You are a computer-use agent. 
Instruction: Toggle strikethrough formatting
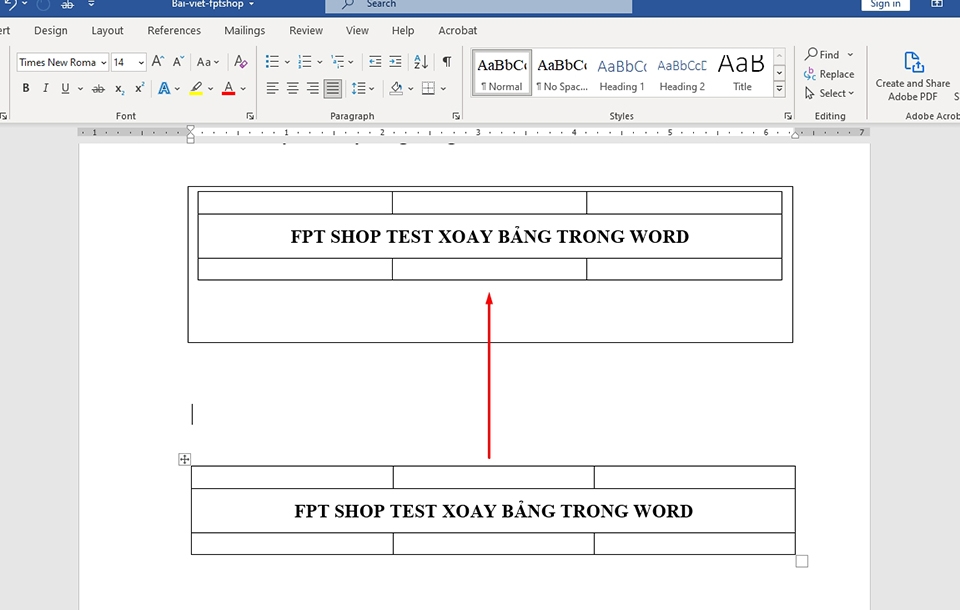(x=98, y=88)
